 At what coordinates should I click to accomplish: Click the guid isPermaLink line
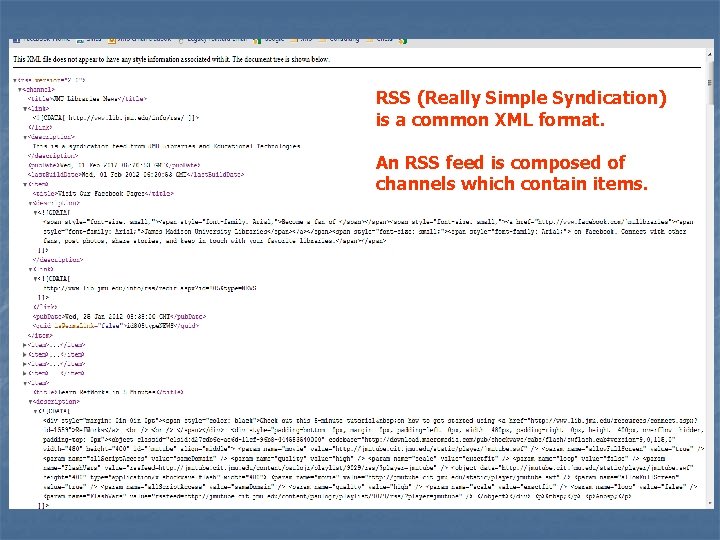(x=116, y=326)
